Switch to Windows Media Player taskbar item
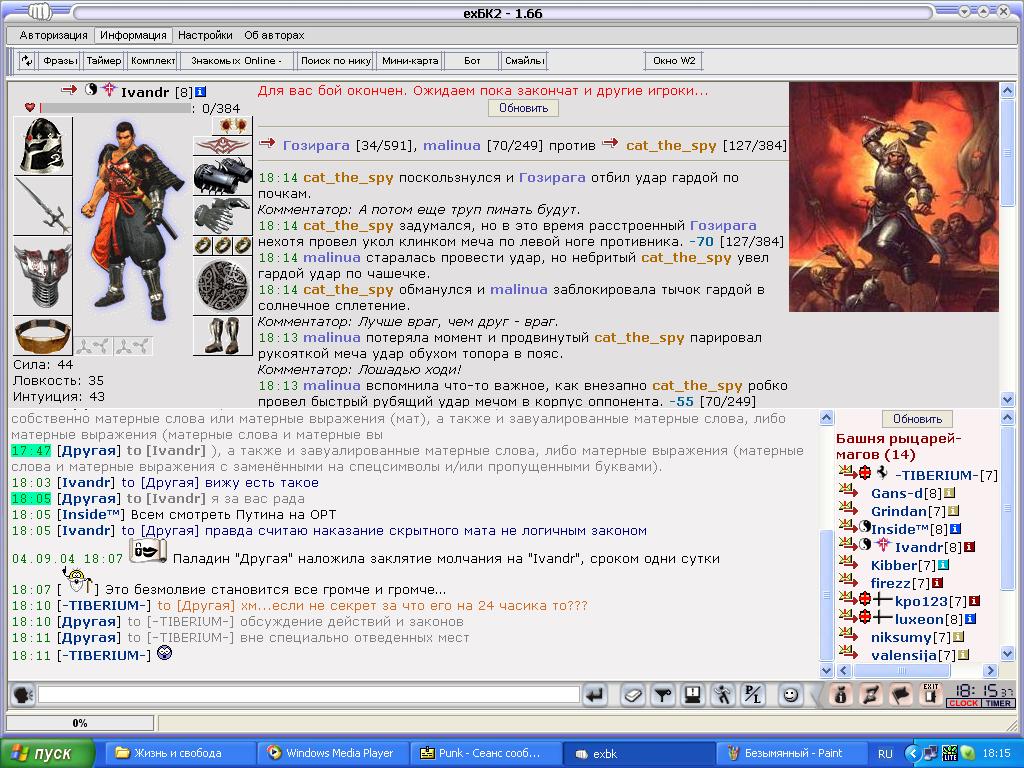 [x=331, y=753]
